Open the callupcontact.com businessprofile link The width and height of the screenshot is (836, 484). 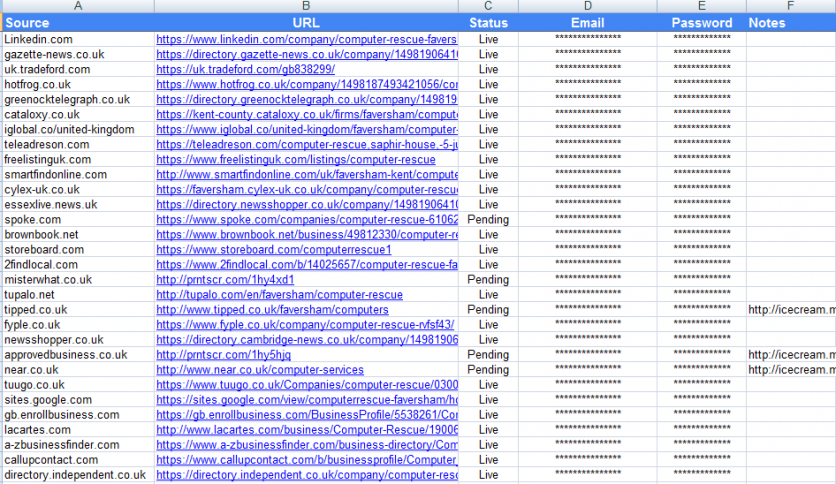(307, 459)
